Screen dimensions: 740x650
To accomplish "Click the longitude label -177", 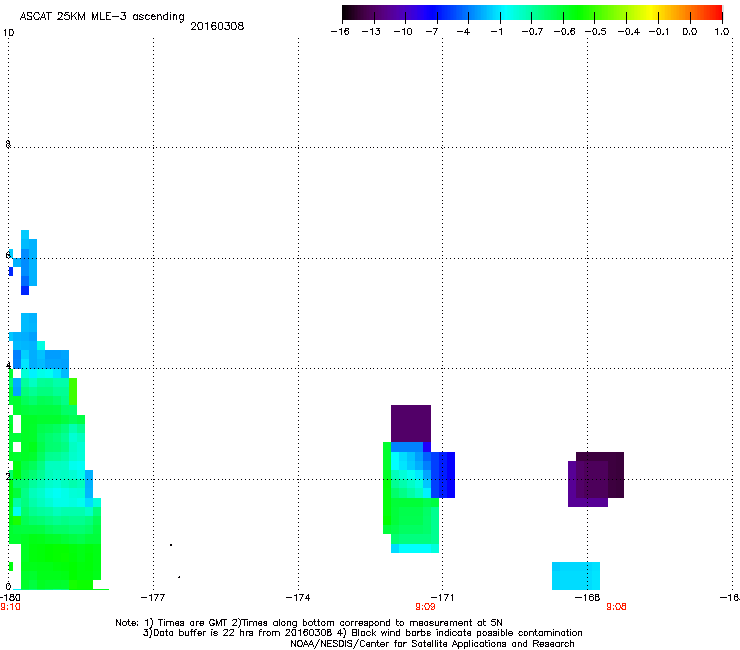I will coord(153,598).
